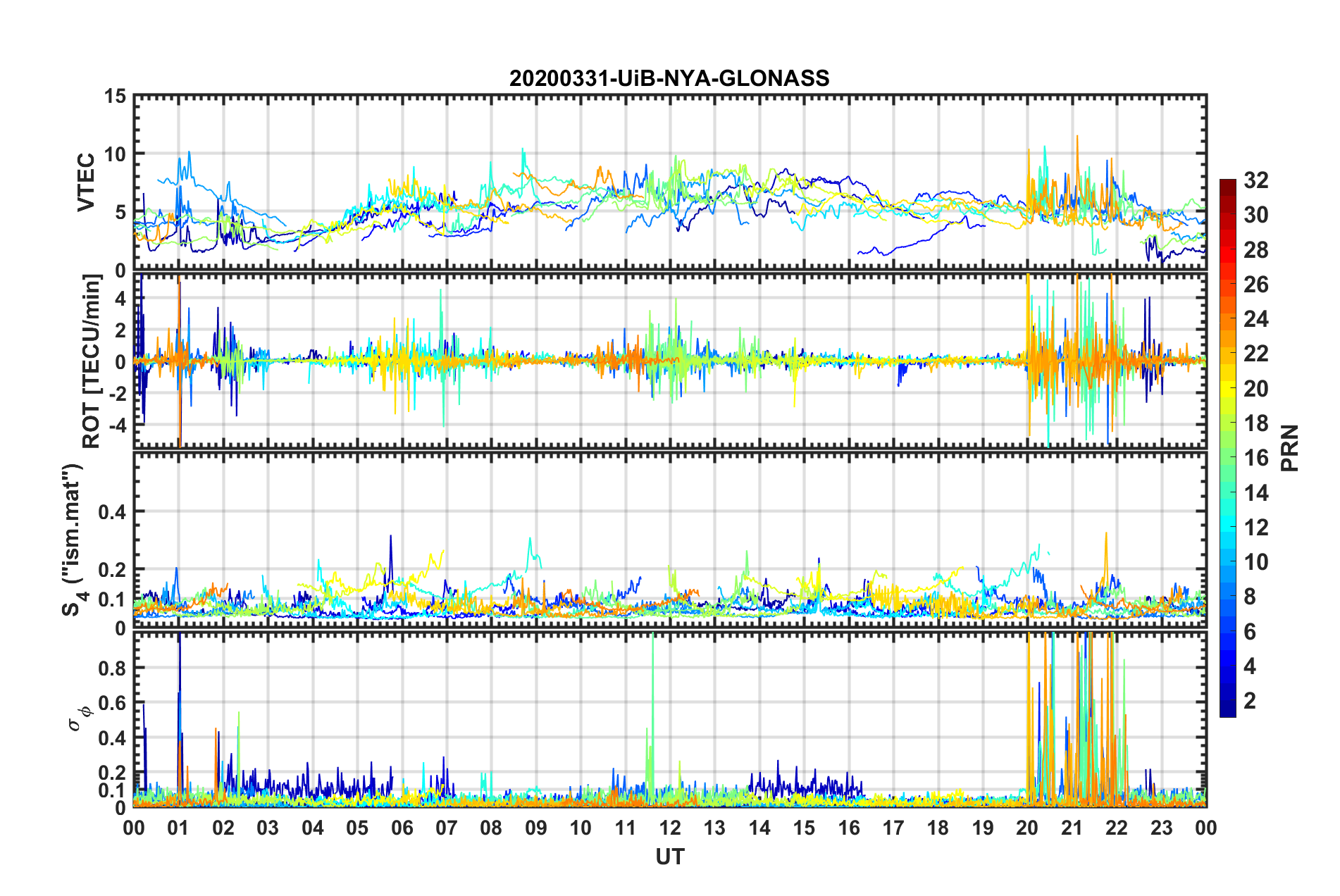Click the UT axis hour tick 13

click(x=714, y=828)
